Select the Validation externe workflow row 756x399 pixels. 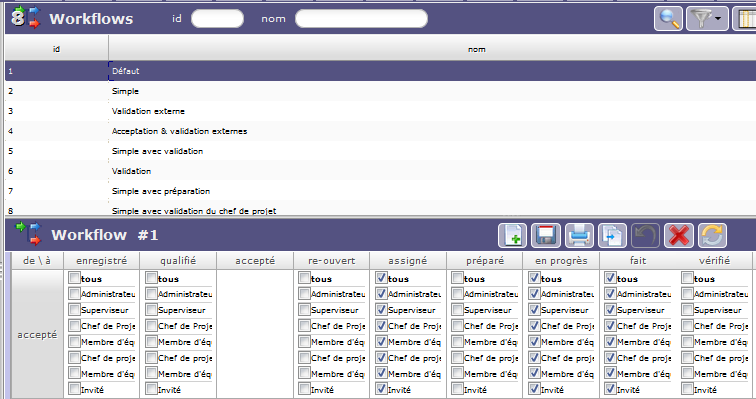click(x=380, y=111)
